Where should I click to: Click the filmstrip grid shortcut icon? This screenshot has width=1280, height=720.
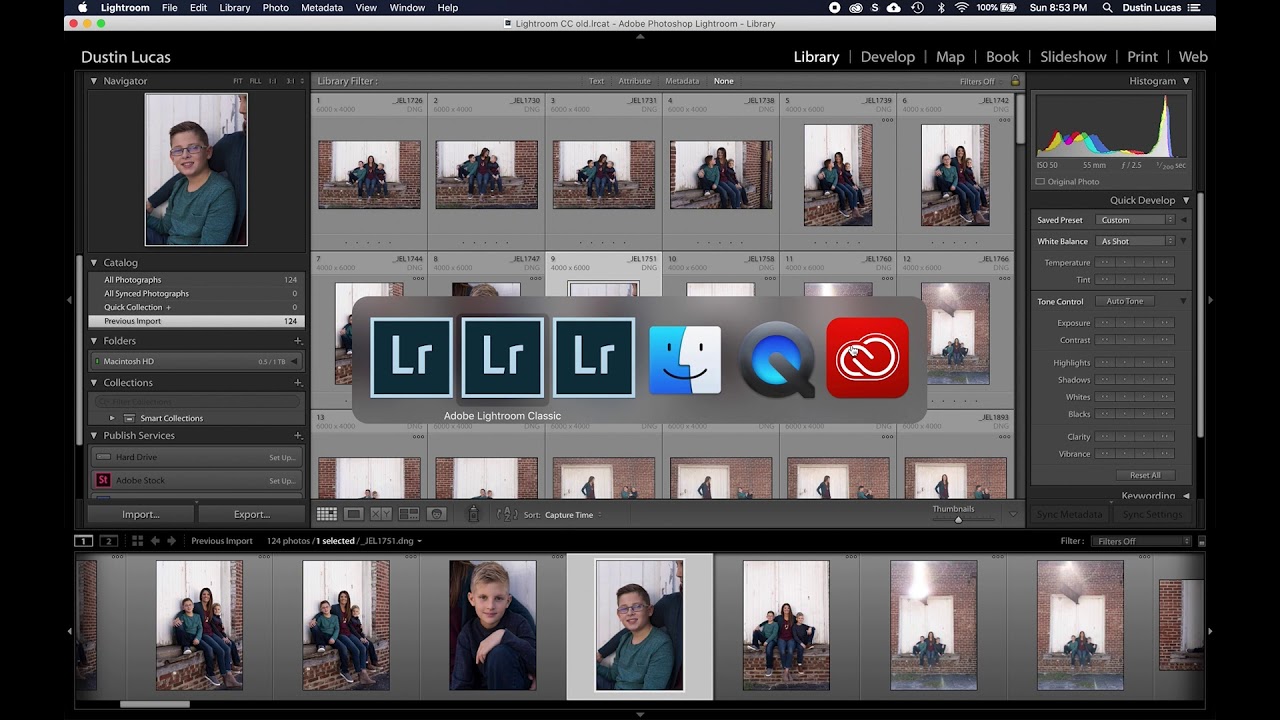point(138,541)
